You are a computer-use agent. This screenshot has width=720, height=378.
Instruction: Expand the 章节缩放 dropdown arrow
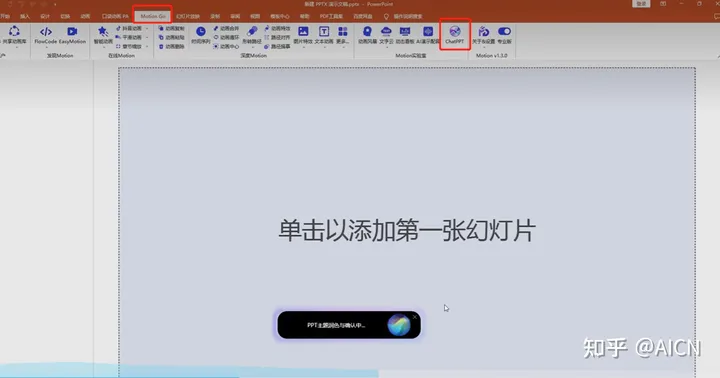coord(147,46)
